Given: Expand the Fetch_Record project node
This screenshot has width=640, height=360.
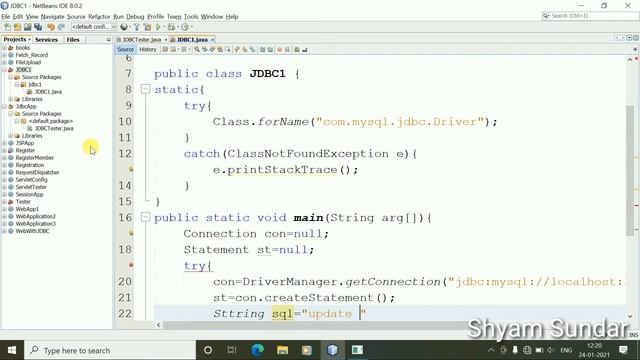Looking at the screenshot, I should [x=4, y=55].
